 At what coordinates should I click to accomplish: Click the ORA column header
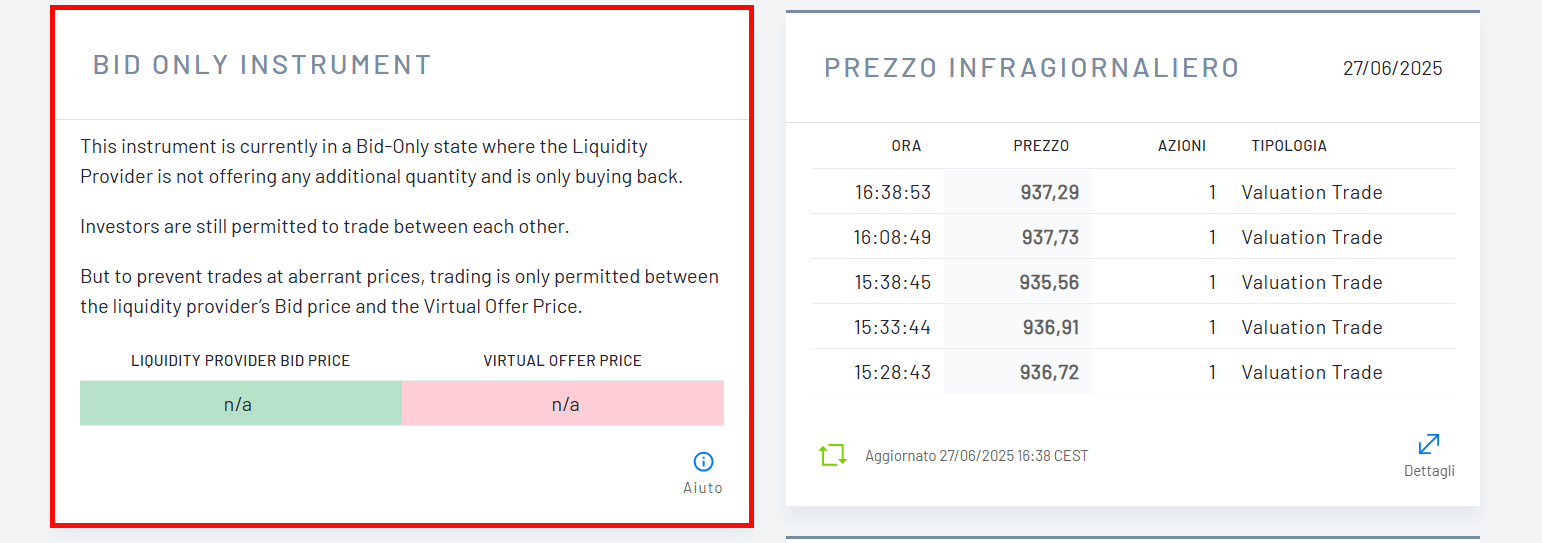click(x=906, y=146)
